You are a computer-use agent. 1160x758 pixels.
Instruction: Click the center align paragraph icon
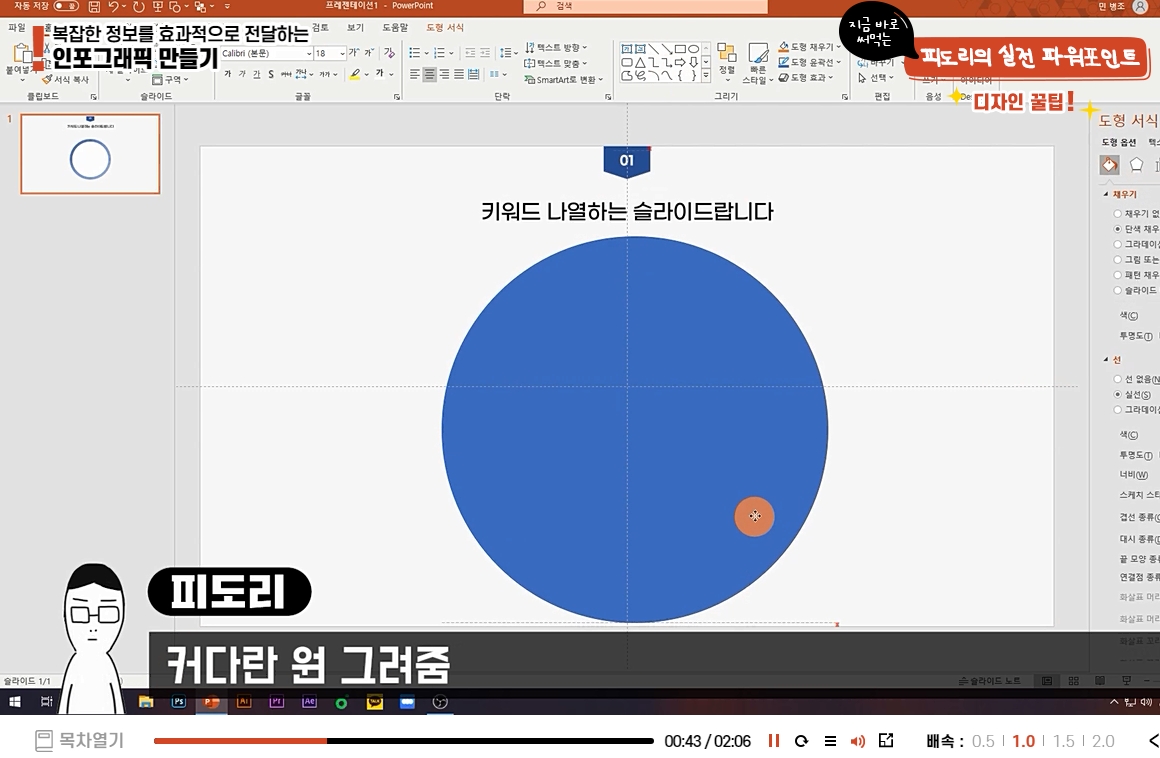coord(430,74)
